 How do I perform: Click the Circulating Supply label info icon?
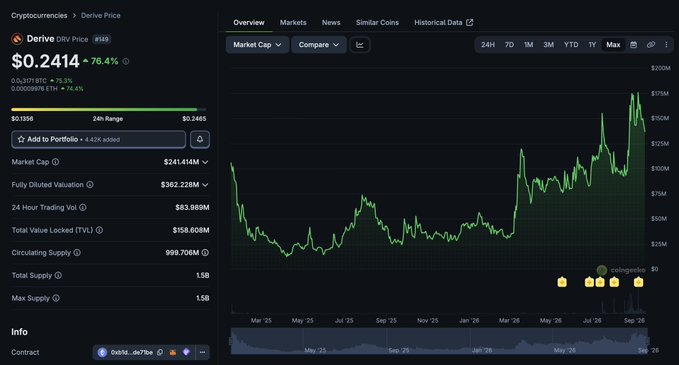pos(77,252)
